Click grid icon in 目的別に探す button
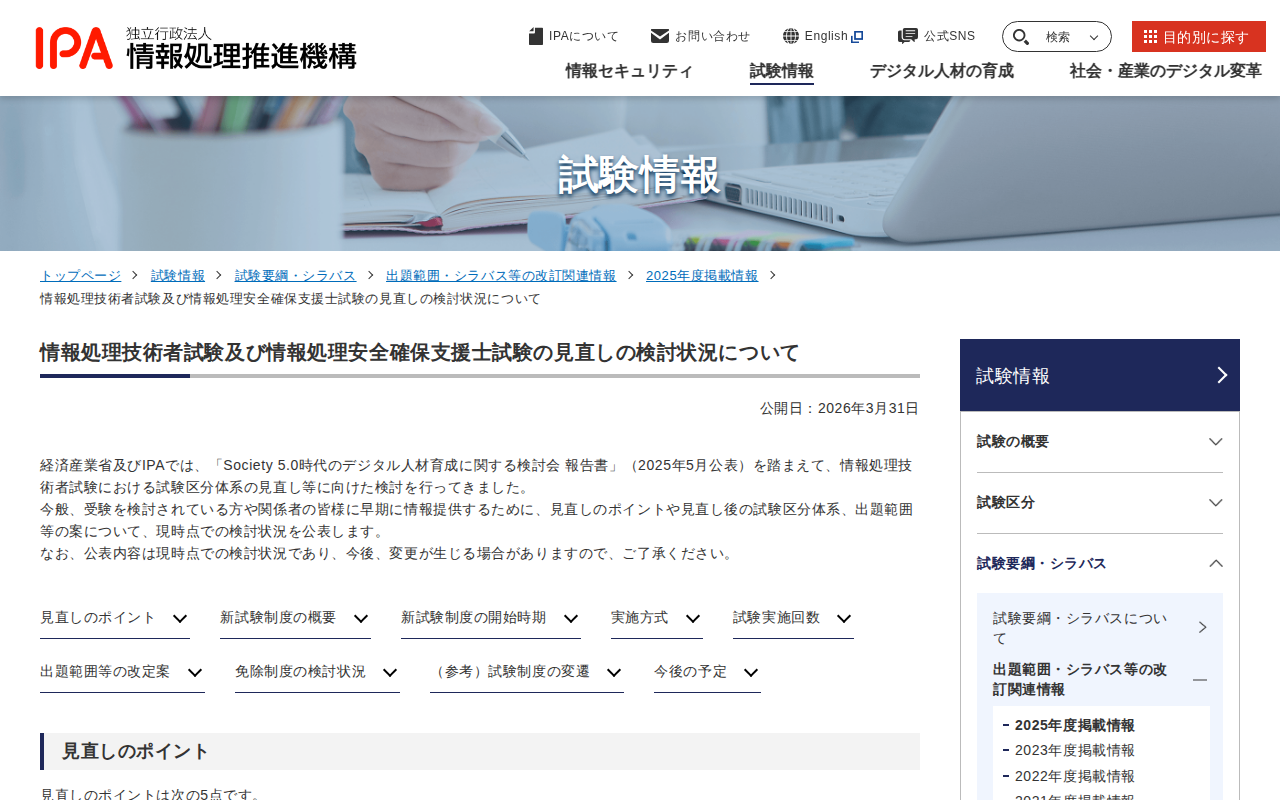The width and height of the screenshot is (1280, 800). (1150, 36)
